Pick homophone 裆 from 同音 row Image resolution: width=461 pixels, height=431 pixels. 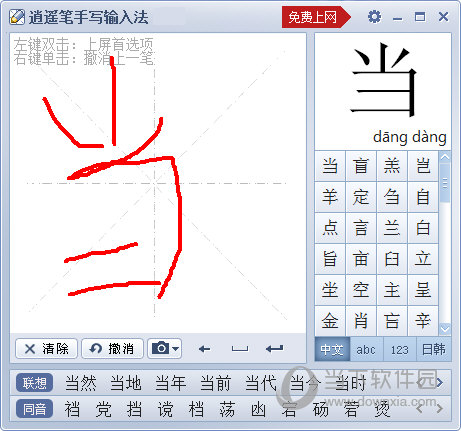click(x=72, y=409)
